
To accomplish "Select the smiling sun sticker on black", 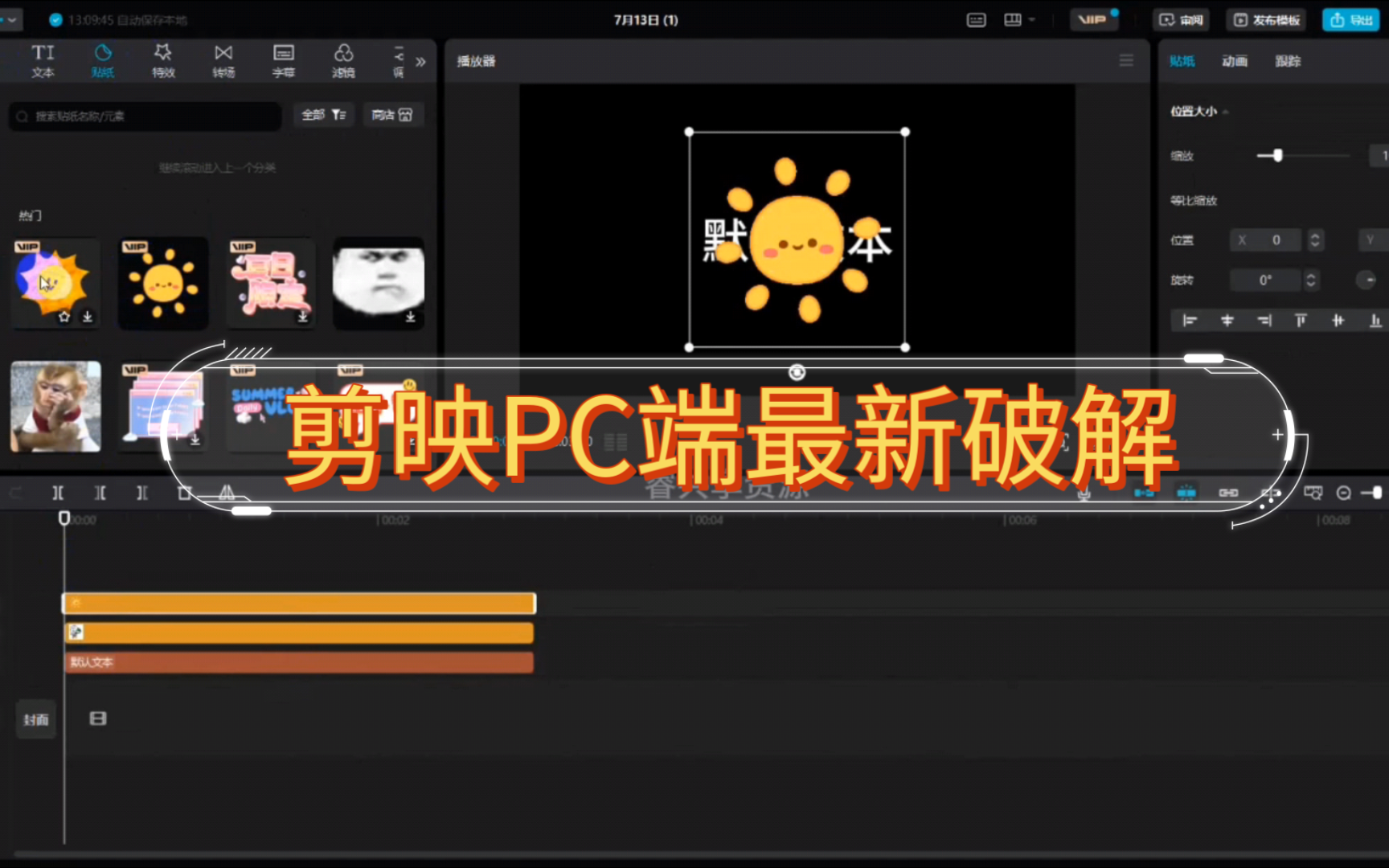I will (x=163, y=283).
